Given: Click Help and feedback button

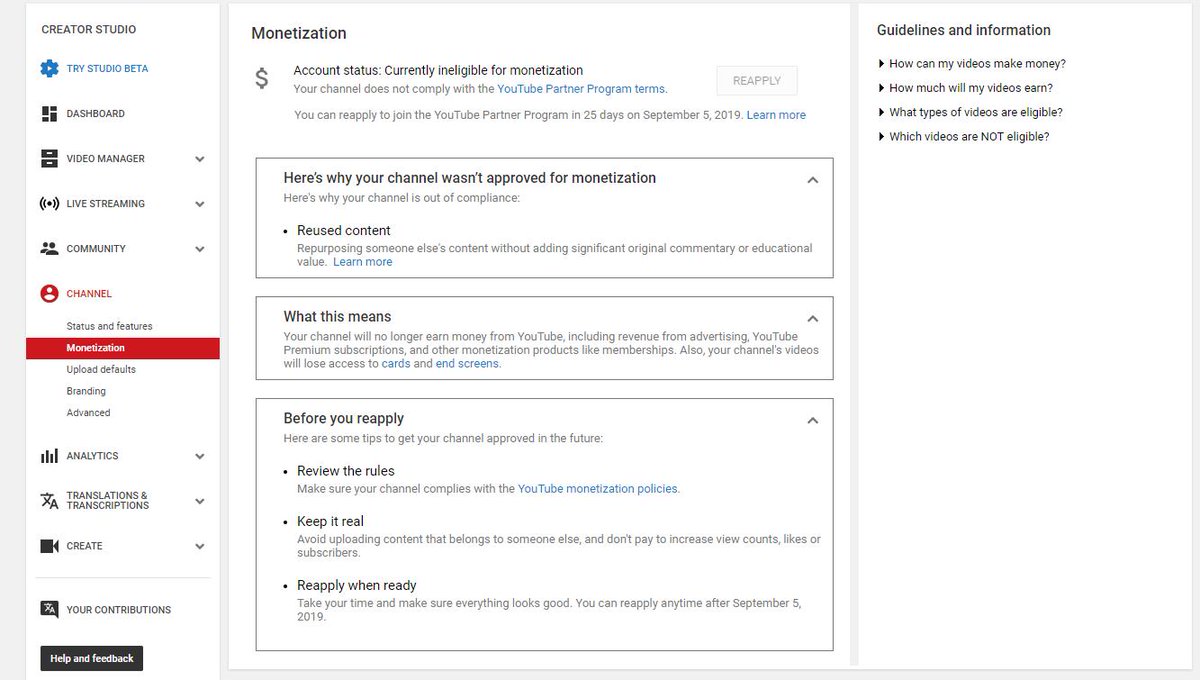Looking at the screenshot, I should 92,658.
